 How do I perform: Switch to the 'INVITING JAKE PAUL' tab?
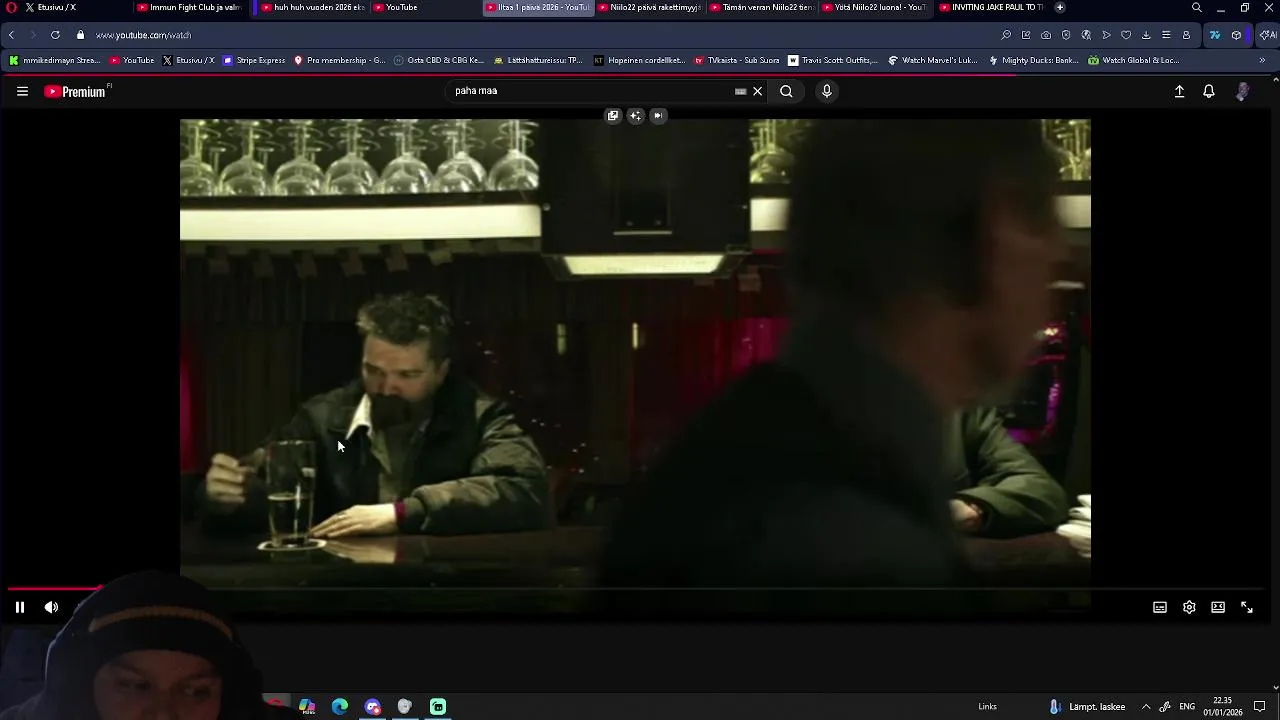[990, 7]
